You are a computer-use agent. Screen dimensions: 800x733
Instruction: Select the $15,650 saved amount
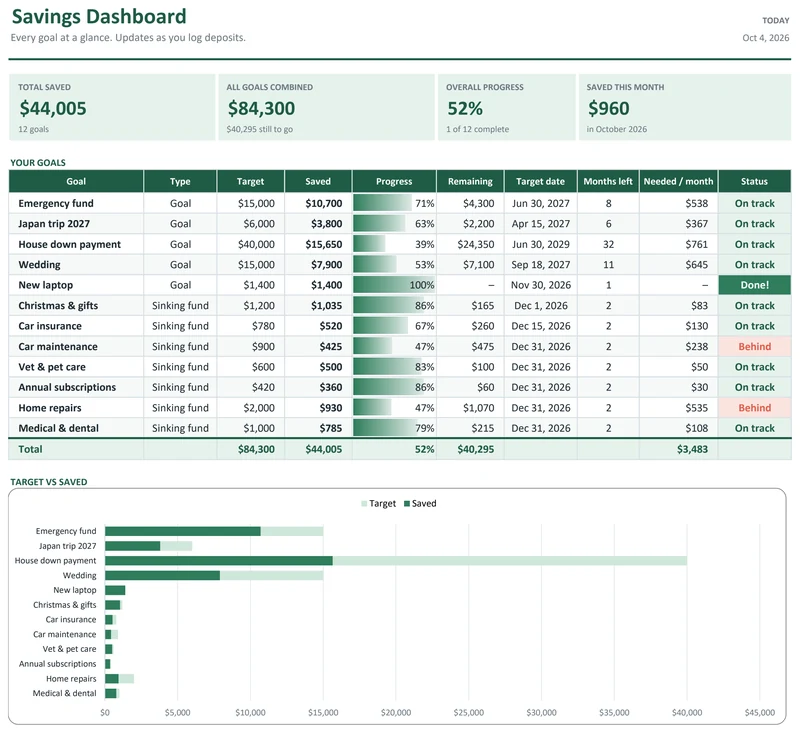pos(323,244)
